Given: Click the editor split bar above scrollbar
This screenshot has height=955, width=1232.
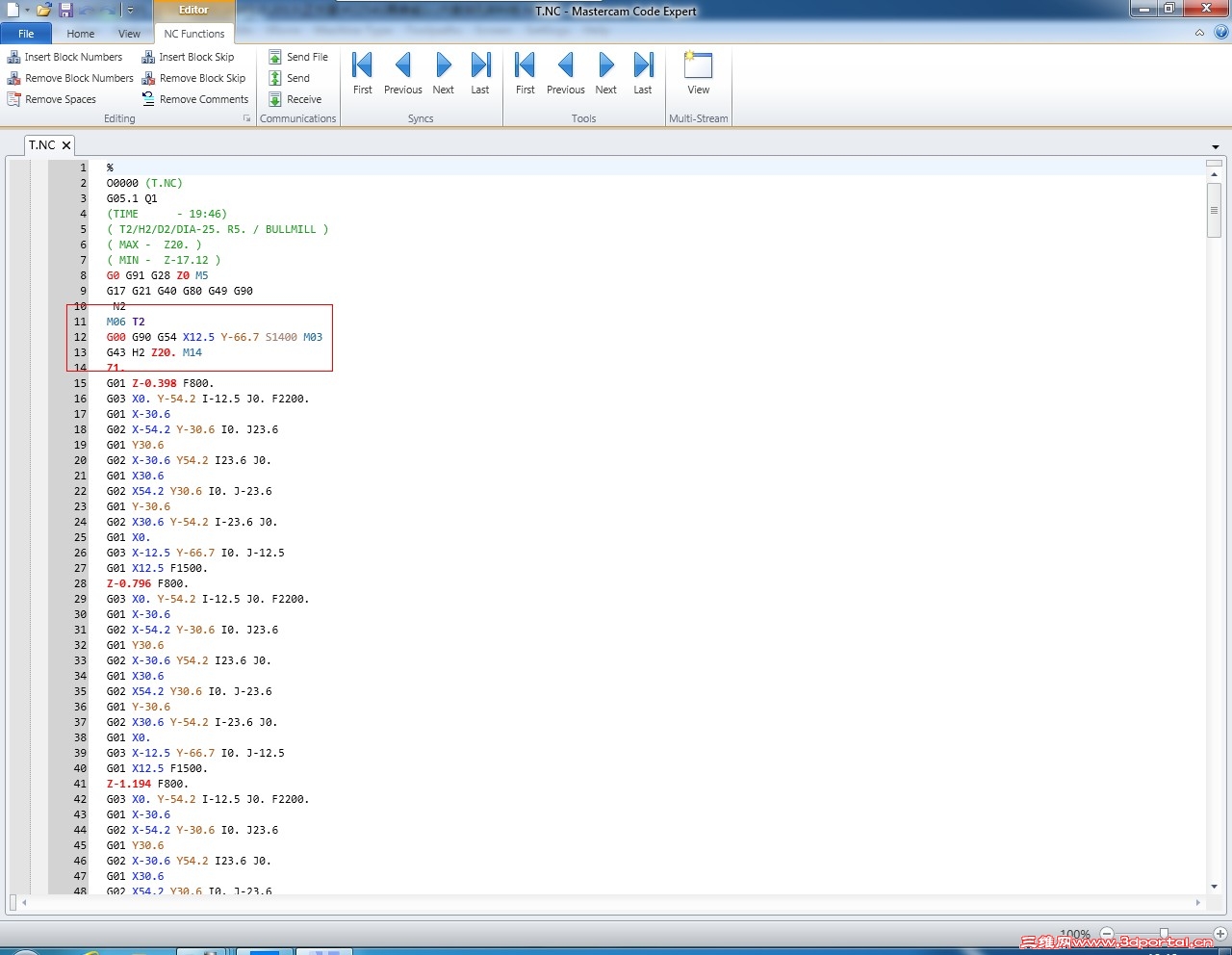Looking at the screenshot, I should (x=1214, y=164).
